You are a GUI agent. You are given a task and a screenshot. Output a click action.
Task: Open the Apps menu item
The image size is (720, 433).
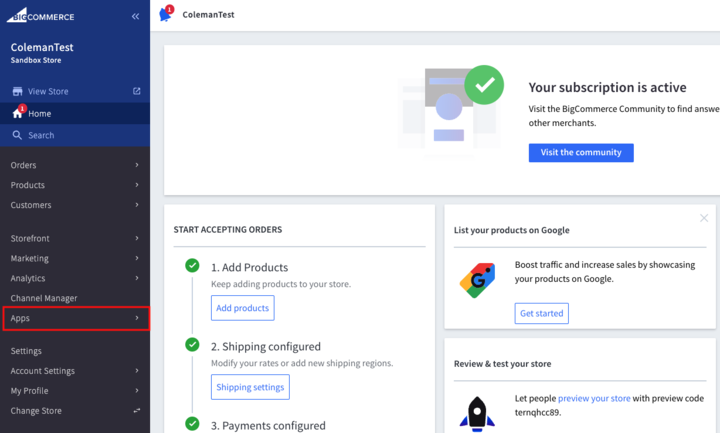[x=76, y=318]
